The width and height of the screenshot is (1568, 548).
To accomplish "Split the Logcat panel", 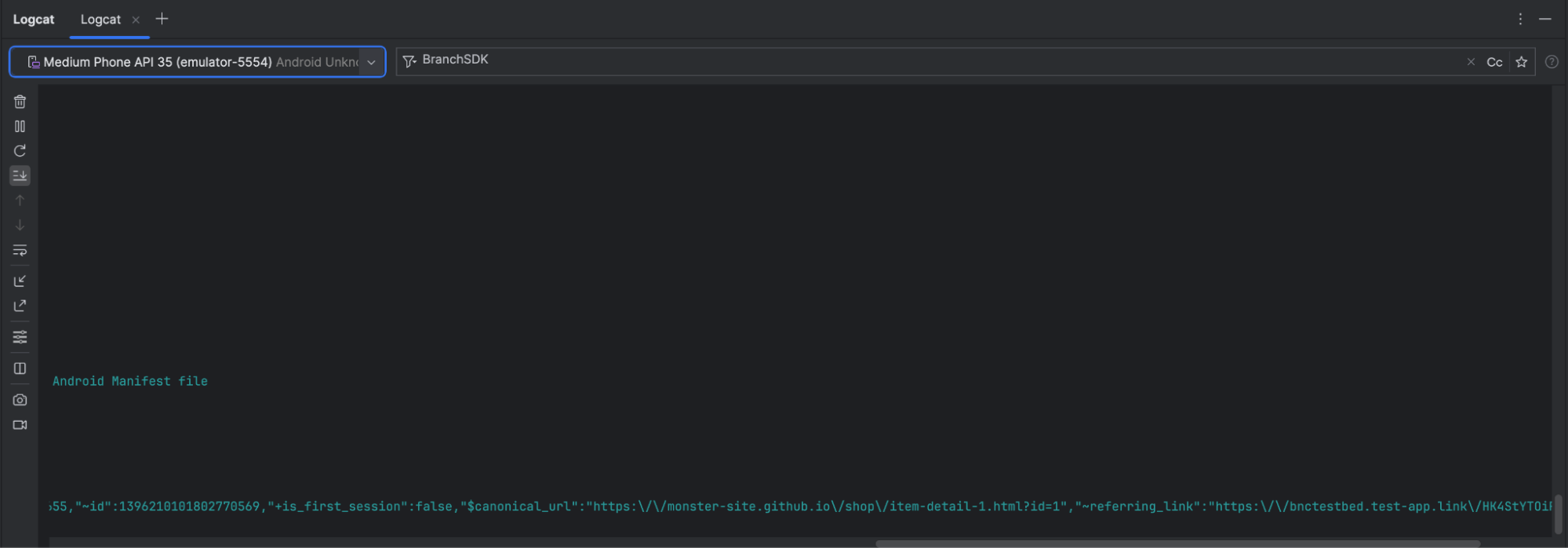I will point(20,368).
